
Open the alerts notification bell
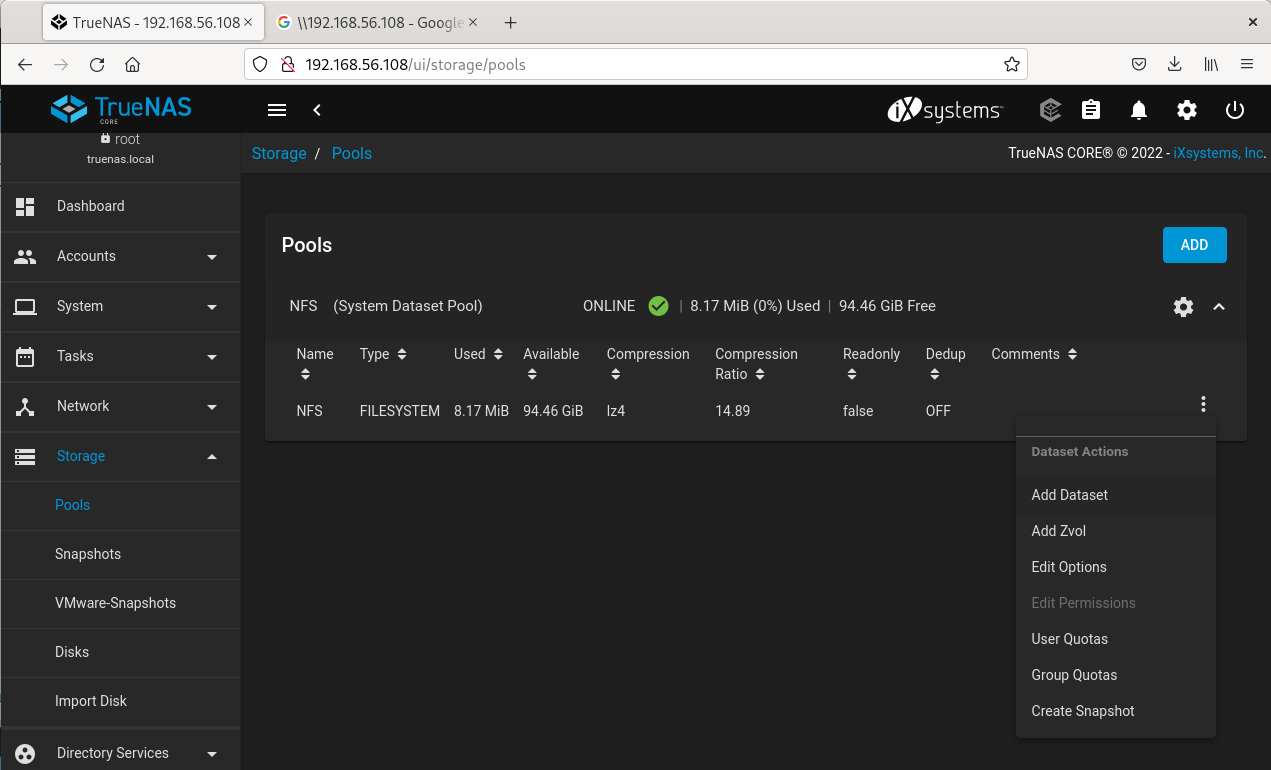1138,110
